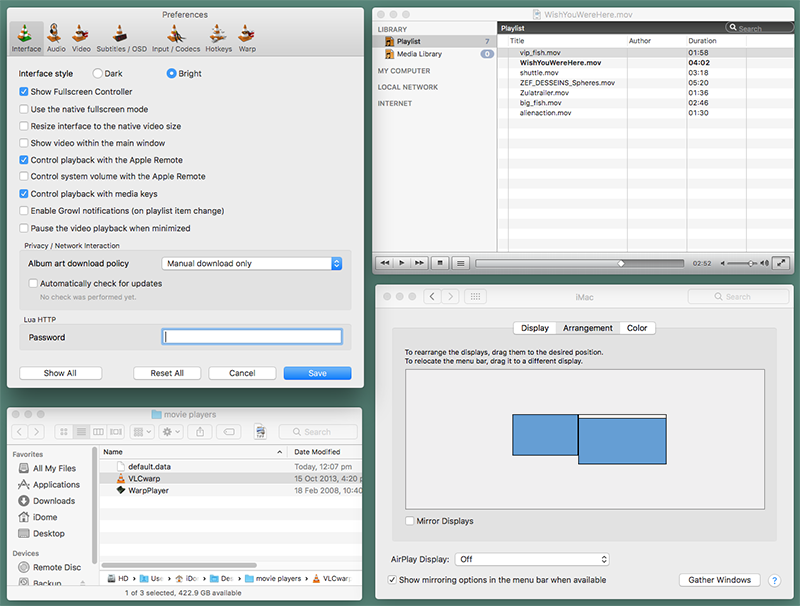The height and width of the screenshot is (606, 800).
Task: Open the Hotkeys preferences icon
Action: tap(218, 38)
